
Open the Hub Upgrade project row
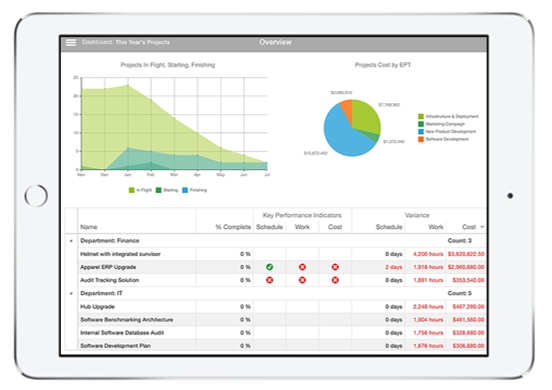pyautogui.click(x=276, y=307)
